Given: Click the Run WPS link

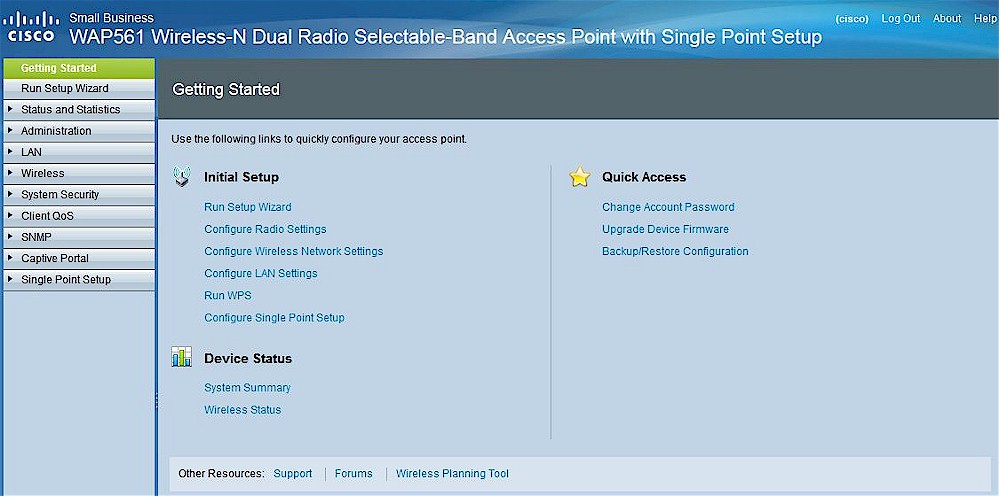Looking at the screenshot, I should click(x=228, y=295).
